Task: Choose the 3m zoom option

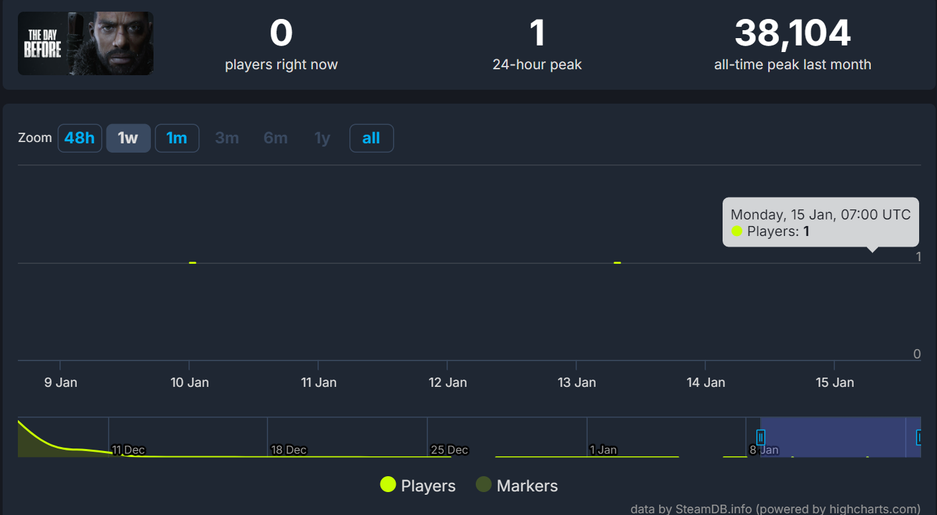Action: click(x=227, y=138)
